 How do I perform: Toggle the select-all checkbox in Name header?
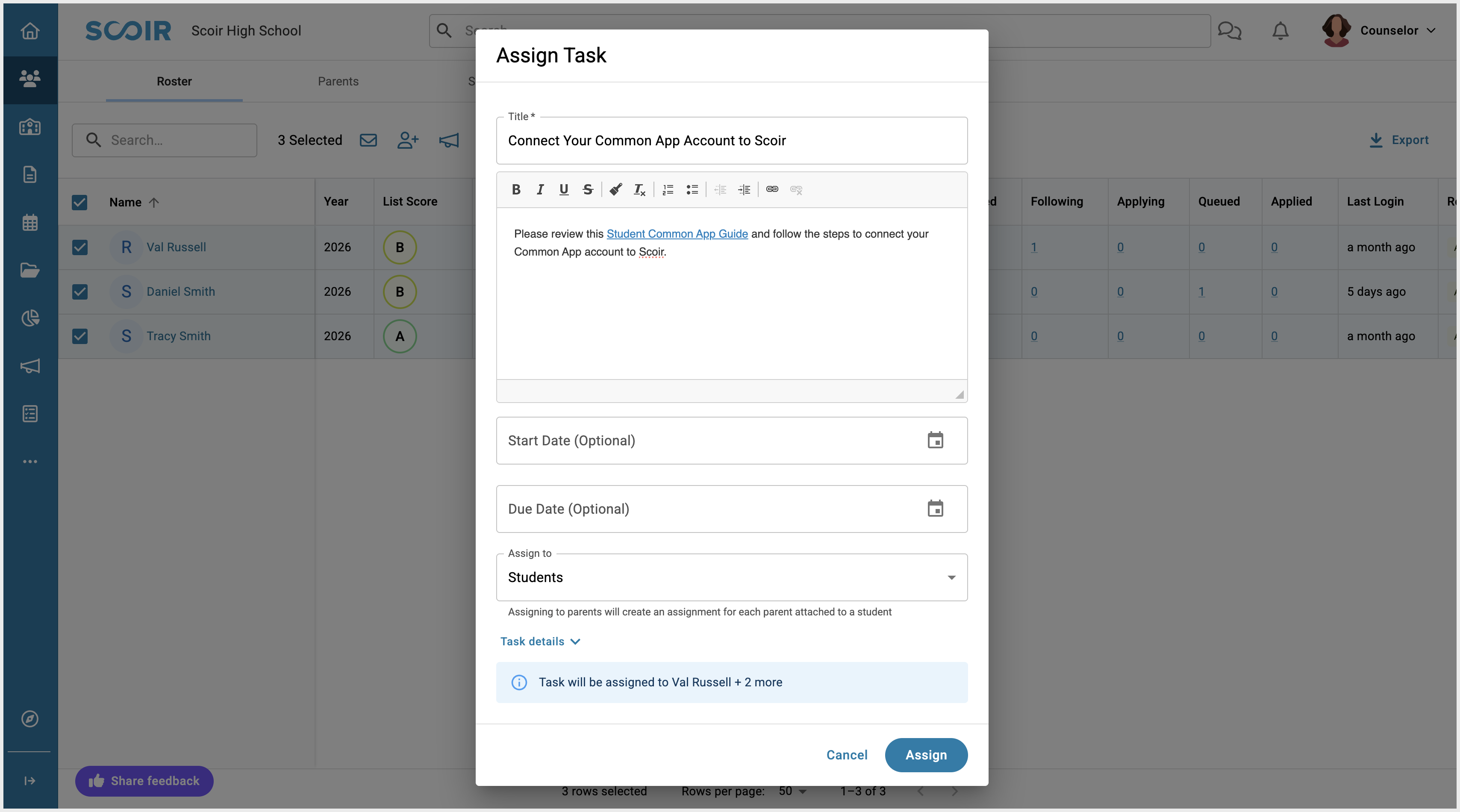click(x=79, y=202)
